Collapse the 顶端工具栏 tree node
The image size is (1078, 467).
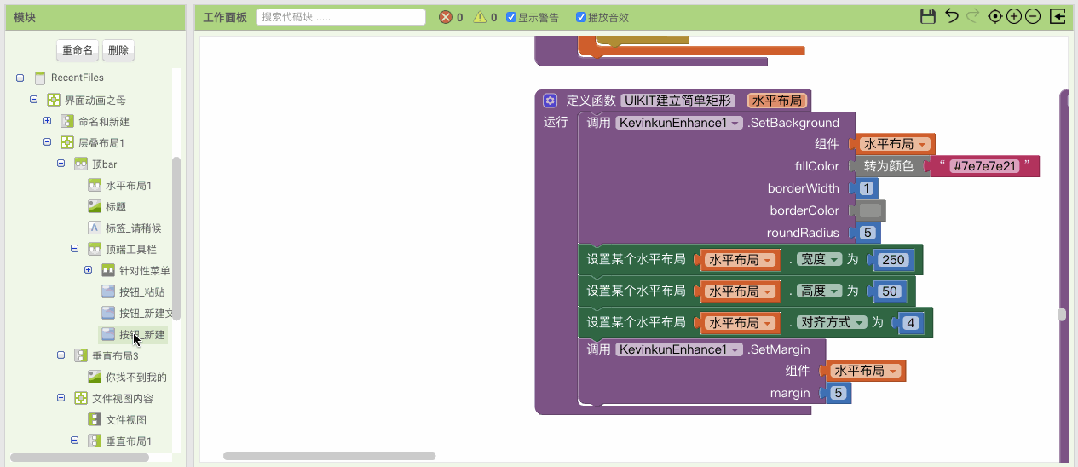click(74, 249)
